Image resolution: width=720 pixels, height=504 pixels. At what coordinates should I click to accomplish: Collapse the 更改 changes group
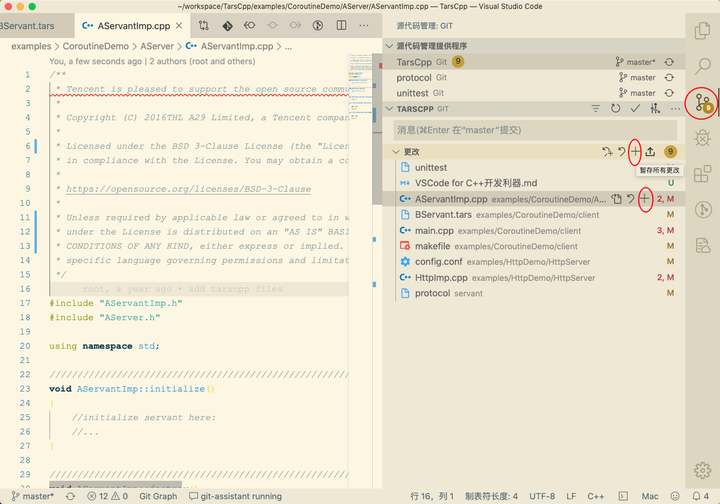point(396,151)
